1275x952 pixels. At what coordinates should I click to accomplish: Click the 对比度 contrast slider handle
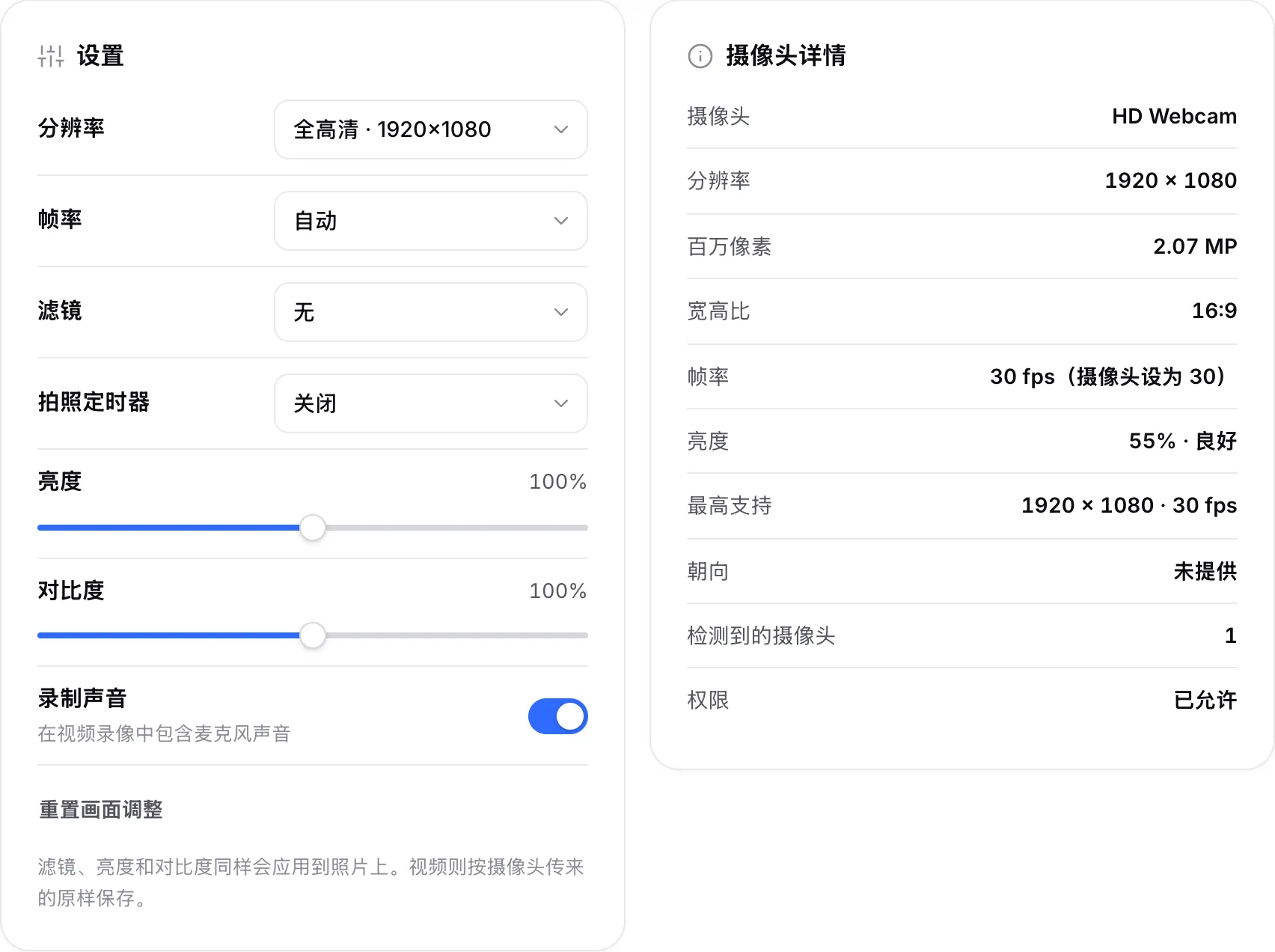click(313, 635)
